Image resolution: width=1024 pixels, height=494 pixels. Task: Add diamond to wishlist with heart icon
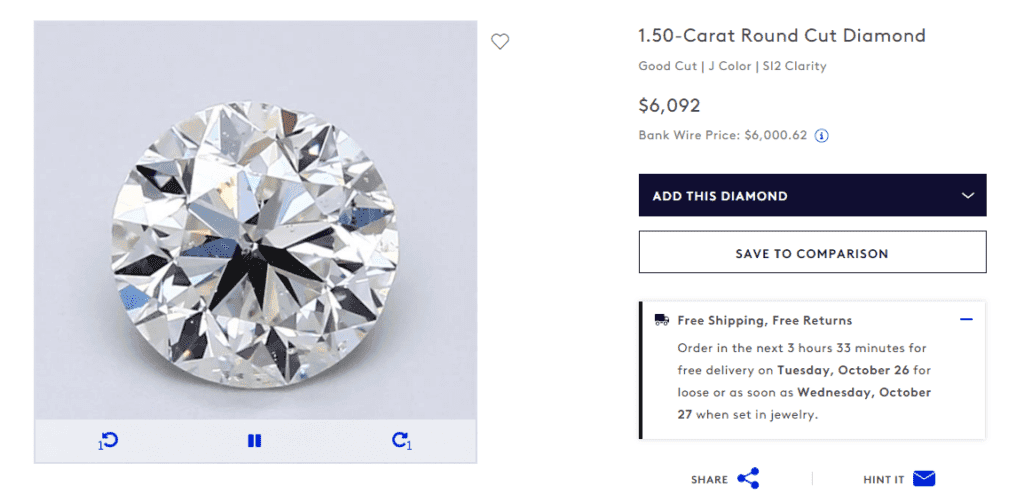(500, 41)
